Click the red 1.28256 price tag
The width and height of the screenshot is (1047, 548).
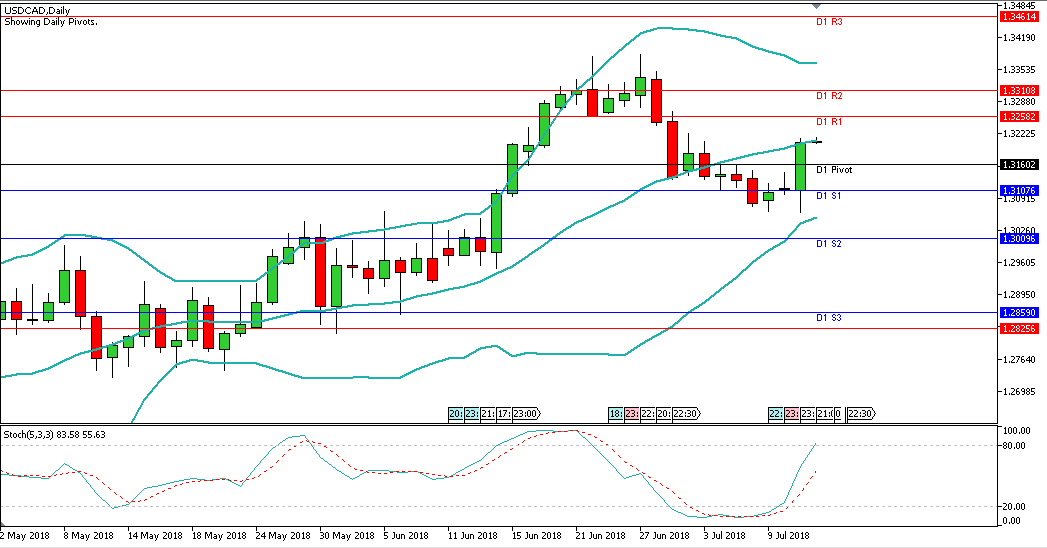coord(1021,327)
